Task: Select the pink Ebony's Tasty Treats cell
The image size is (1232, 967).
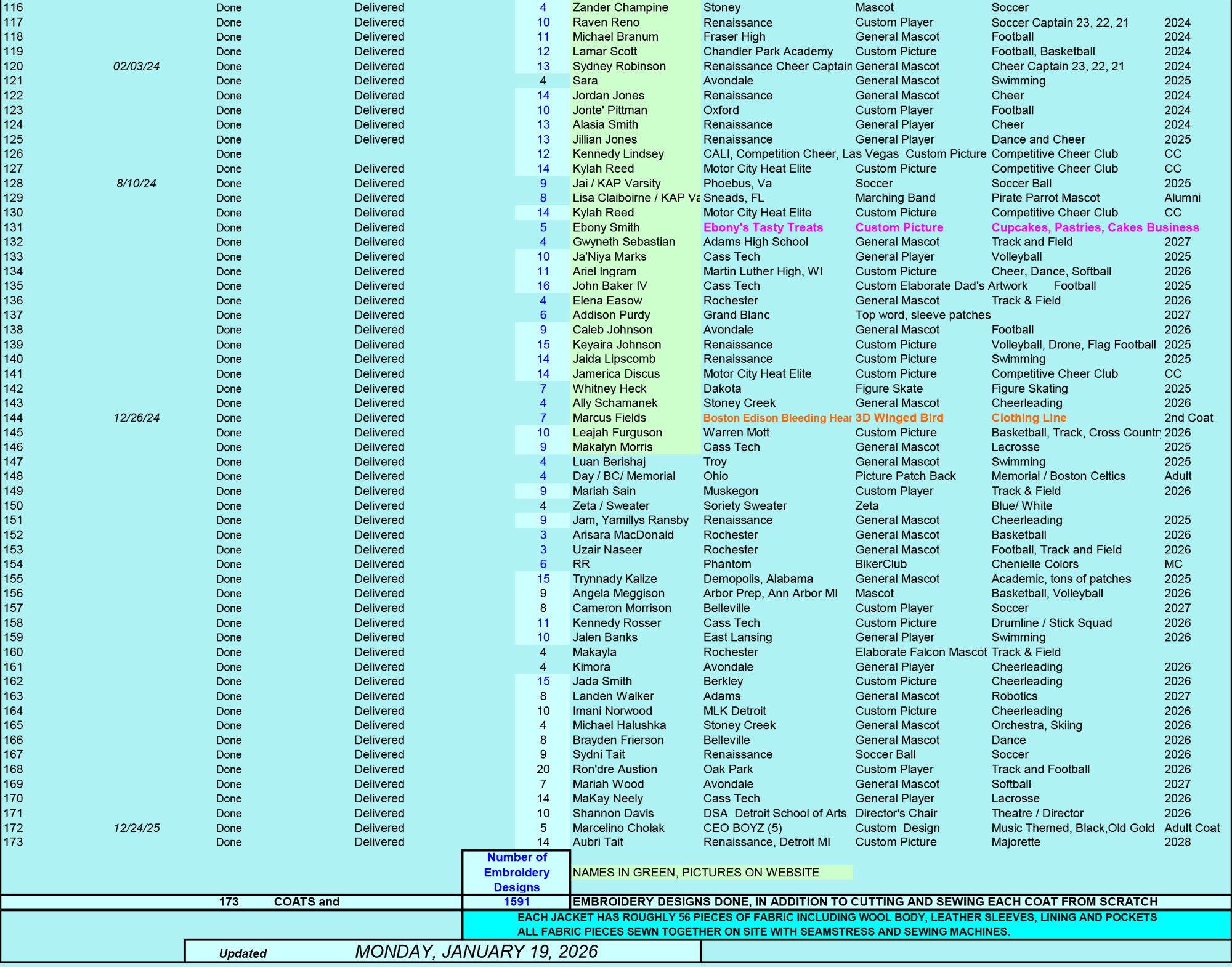Action: [763, 227]
